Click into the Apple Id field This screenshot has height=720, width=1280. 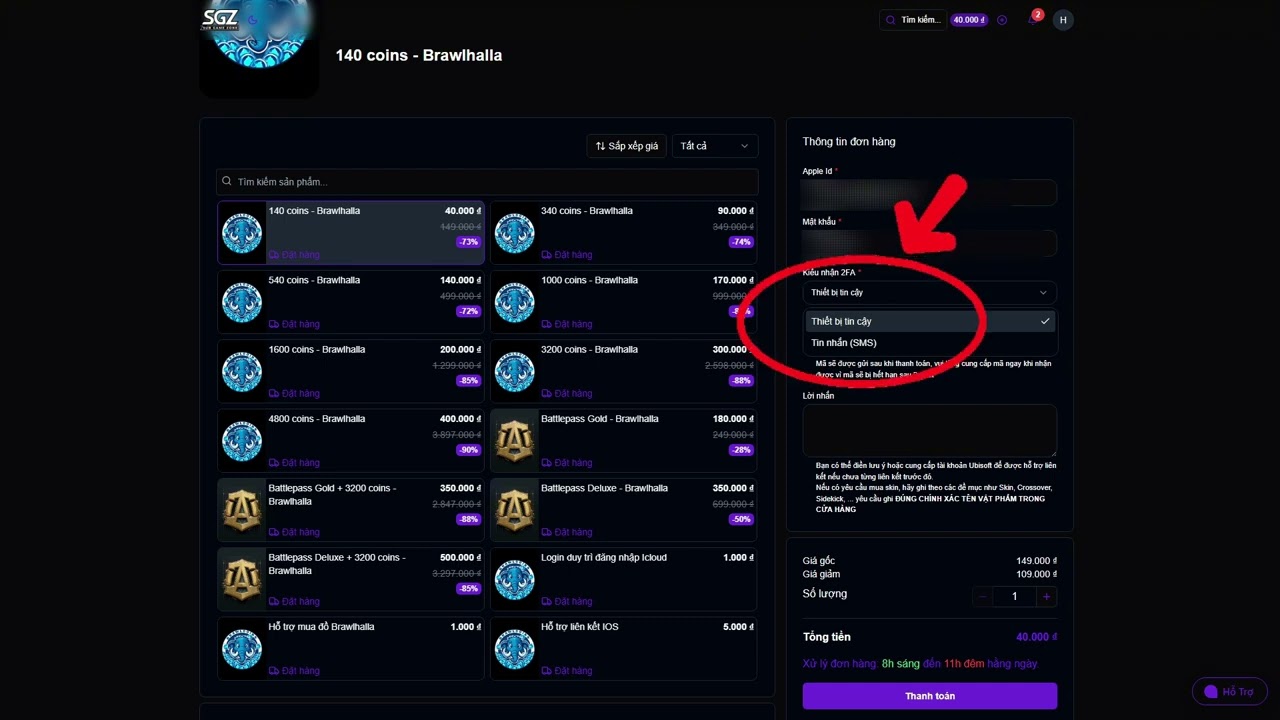[929, 192]
